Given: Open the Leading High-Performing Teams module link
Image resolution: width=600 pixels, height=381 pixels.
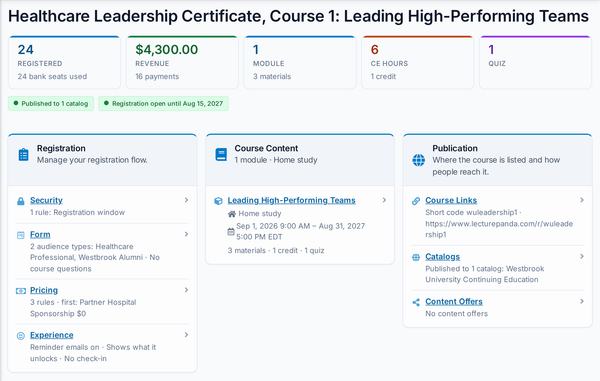Looking at the screenshot, I should (292, 200).
